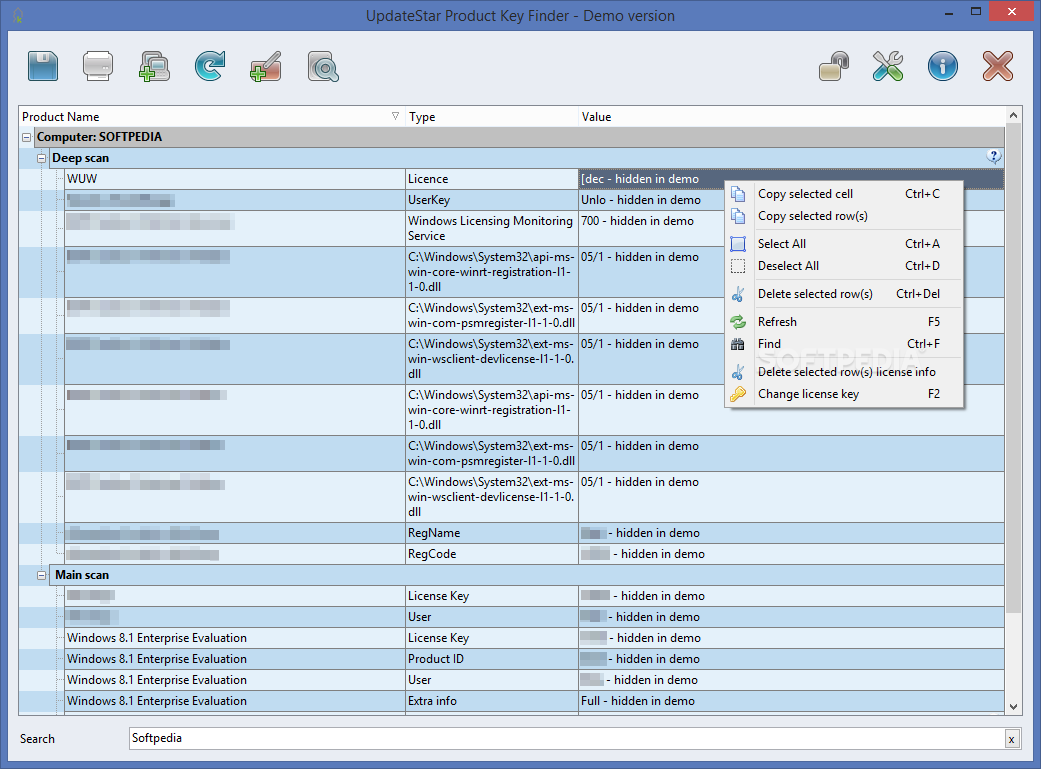Click the magnifier search toolbar icon
Screen dimensions: 1041x769
[x=323, y=66]
